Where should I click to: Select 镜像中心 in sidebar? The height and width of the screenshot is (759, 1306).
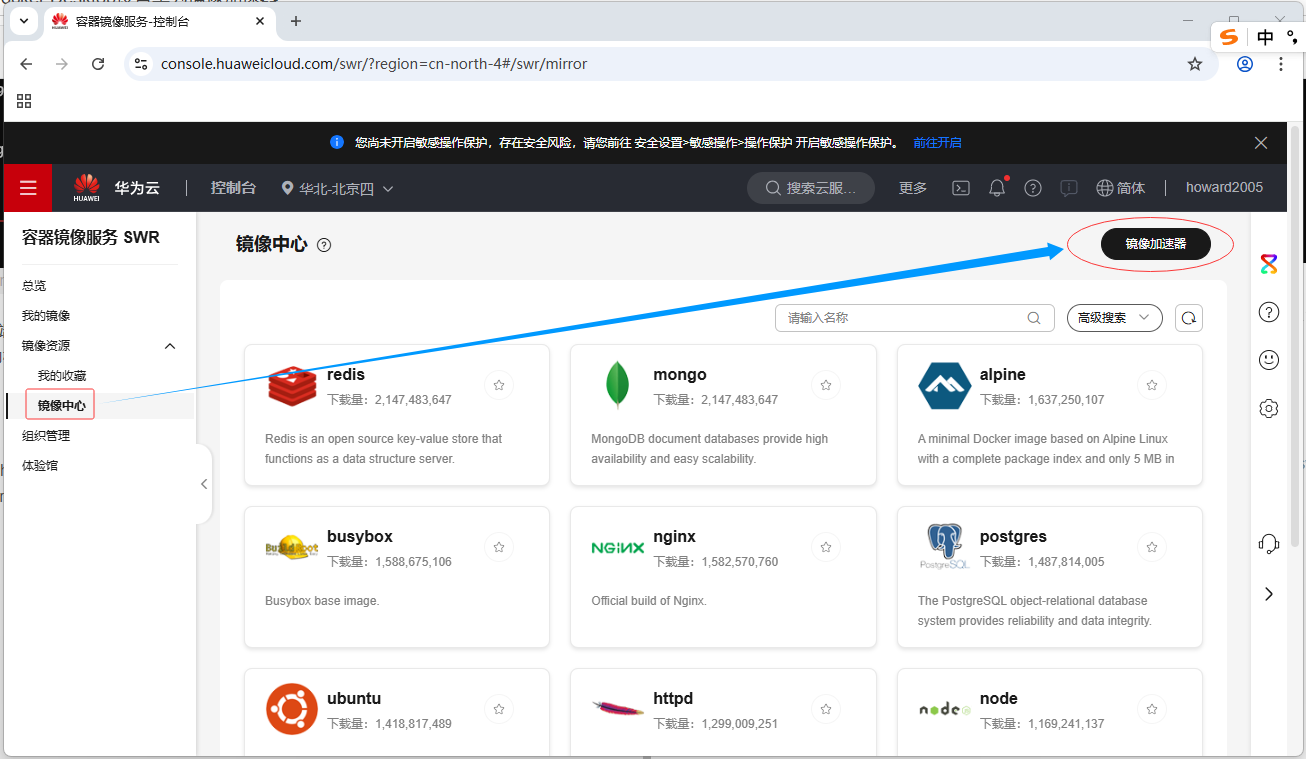click(62, 405)
